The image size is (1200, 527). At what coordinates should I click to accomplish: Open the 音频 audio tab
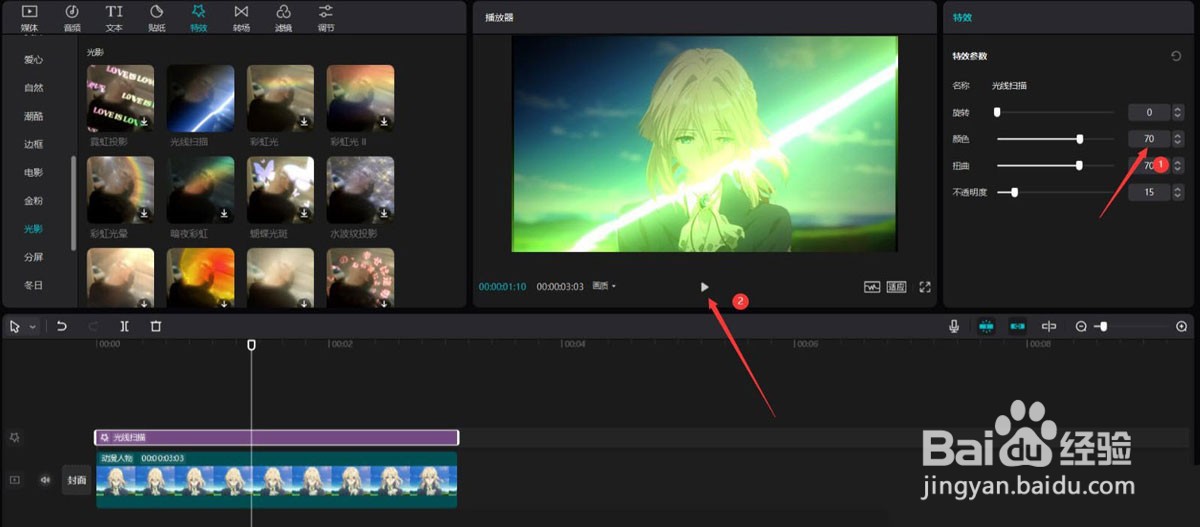pos(72,17)
